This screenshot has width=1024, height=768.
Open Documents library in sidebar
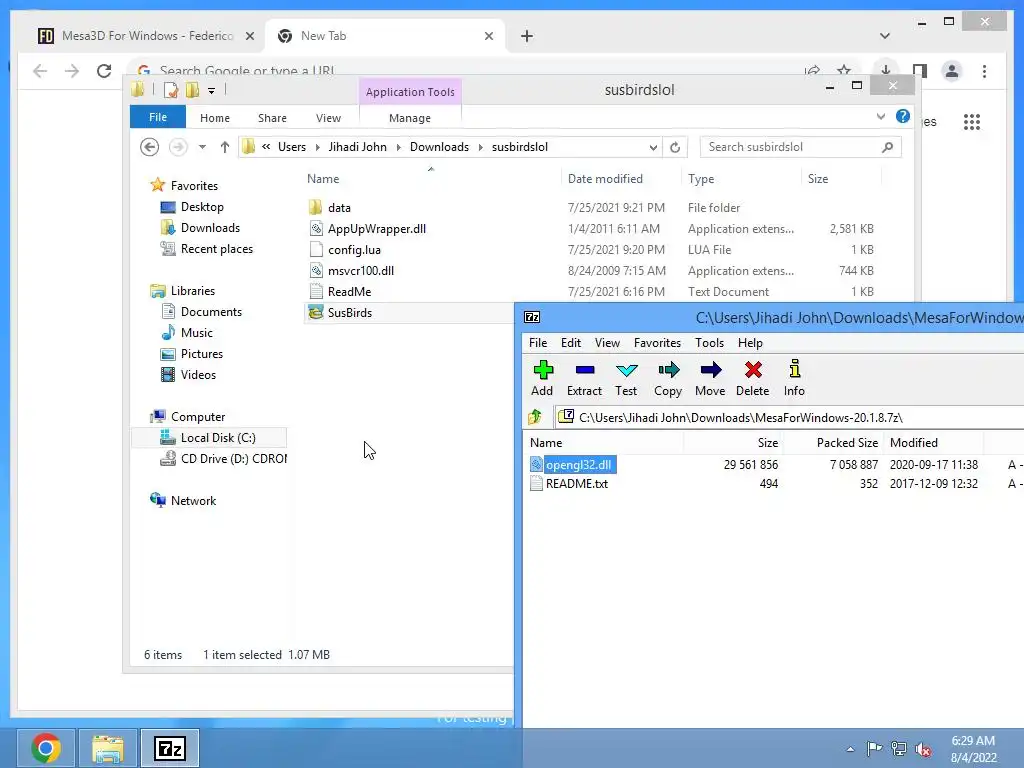pyautogui.click(x=211, y=312)
